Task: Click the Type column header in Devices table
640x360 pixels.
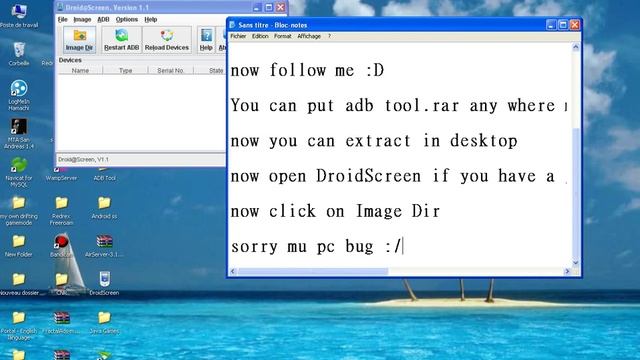Action: [125, 71]
